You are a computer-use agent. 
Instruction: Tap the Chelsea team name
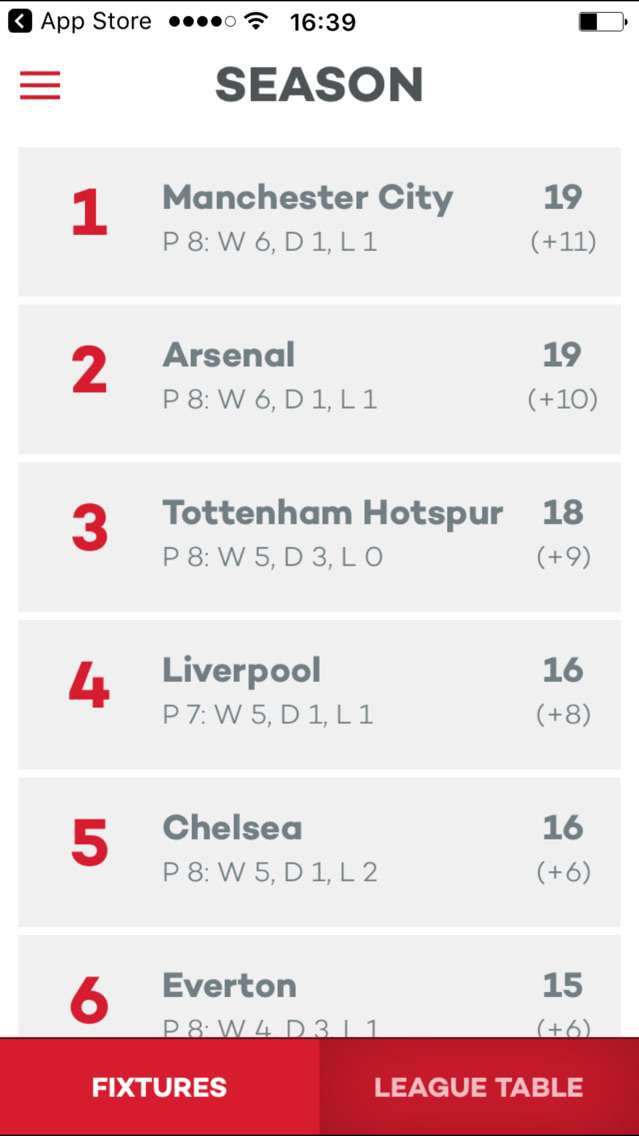[x=232, y=827]
